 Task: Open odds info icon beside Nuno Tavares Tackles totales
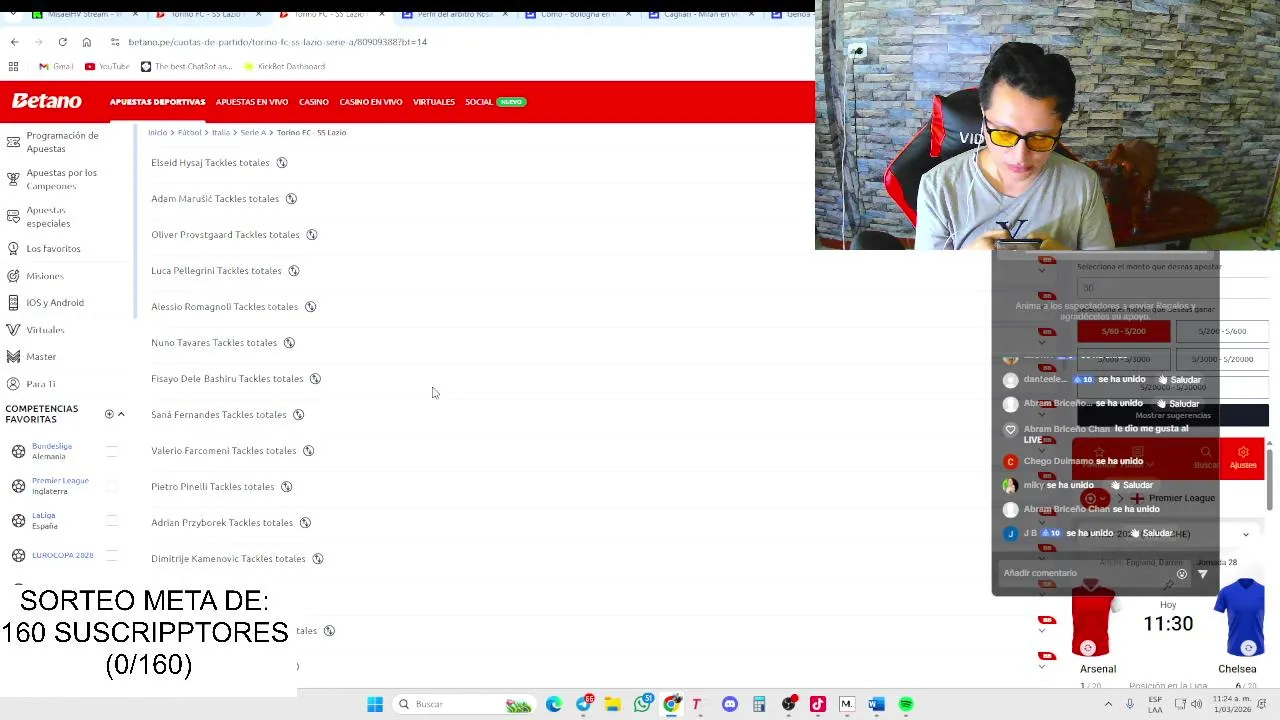point(289,342)
